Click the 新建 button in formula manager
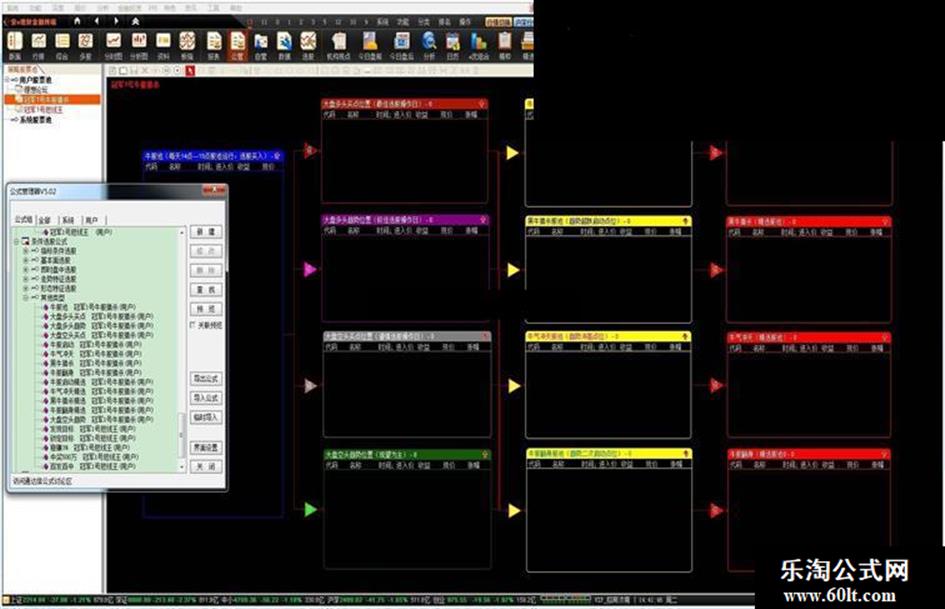This screenshot has width=945, height=609. 205,232
